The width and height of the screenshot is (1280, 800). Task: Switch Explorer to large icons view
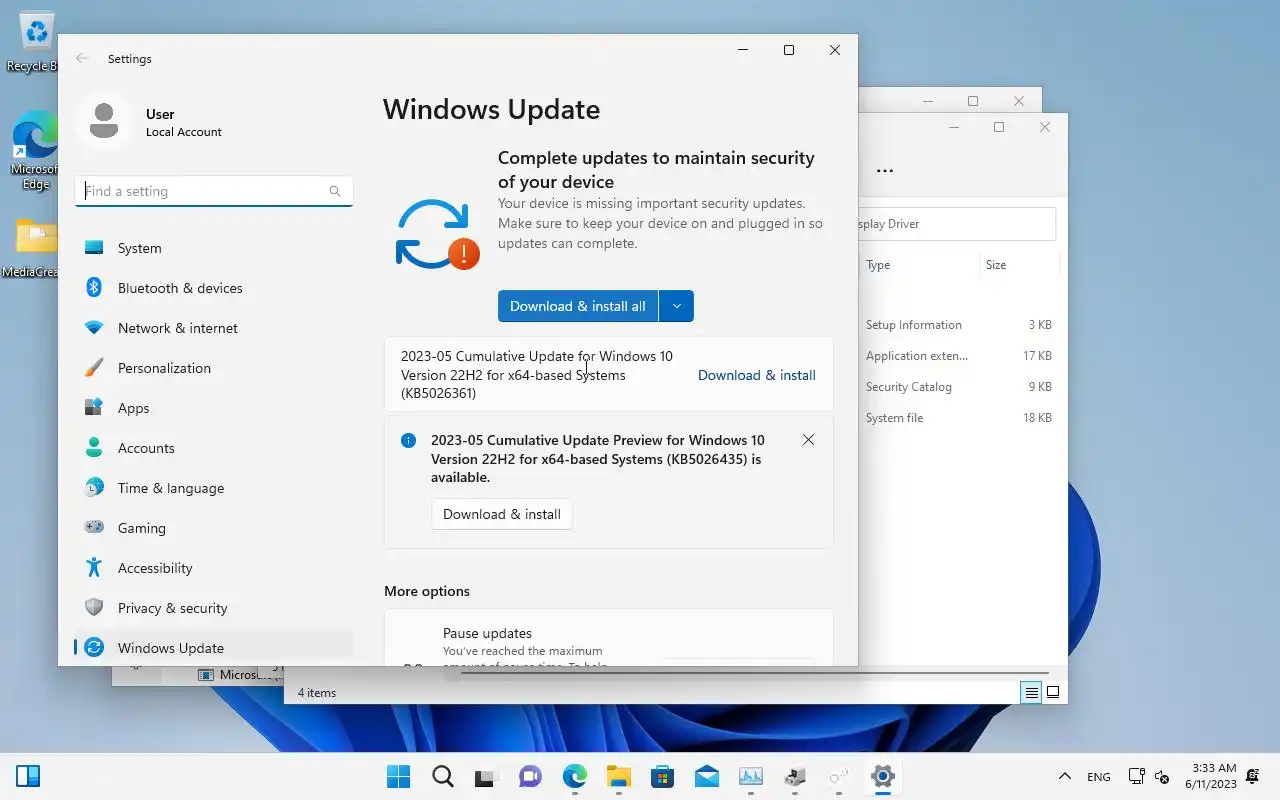(x=1053, y=692)
